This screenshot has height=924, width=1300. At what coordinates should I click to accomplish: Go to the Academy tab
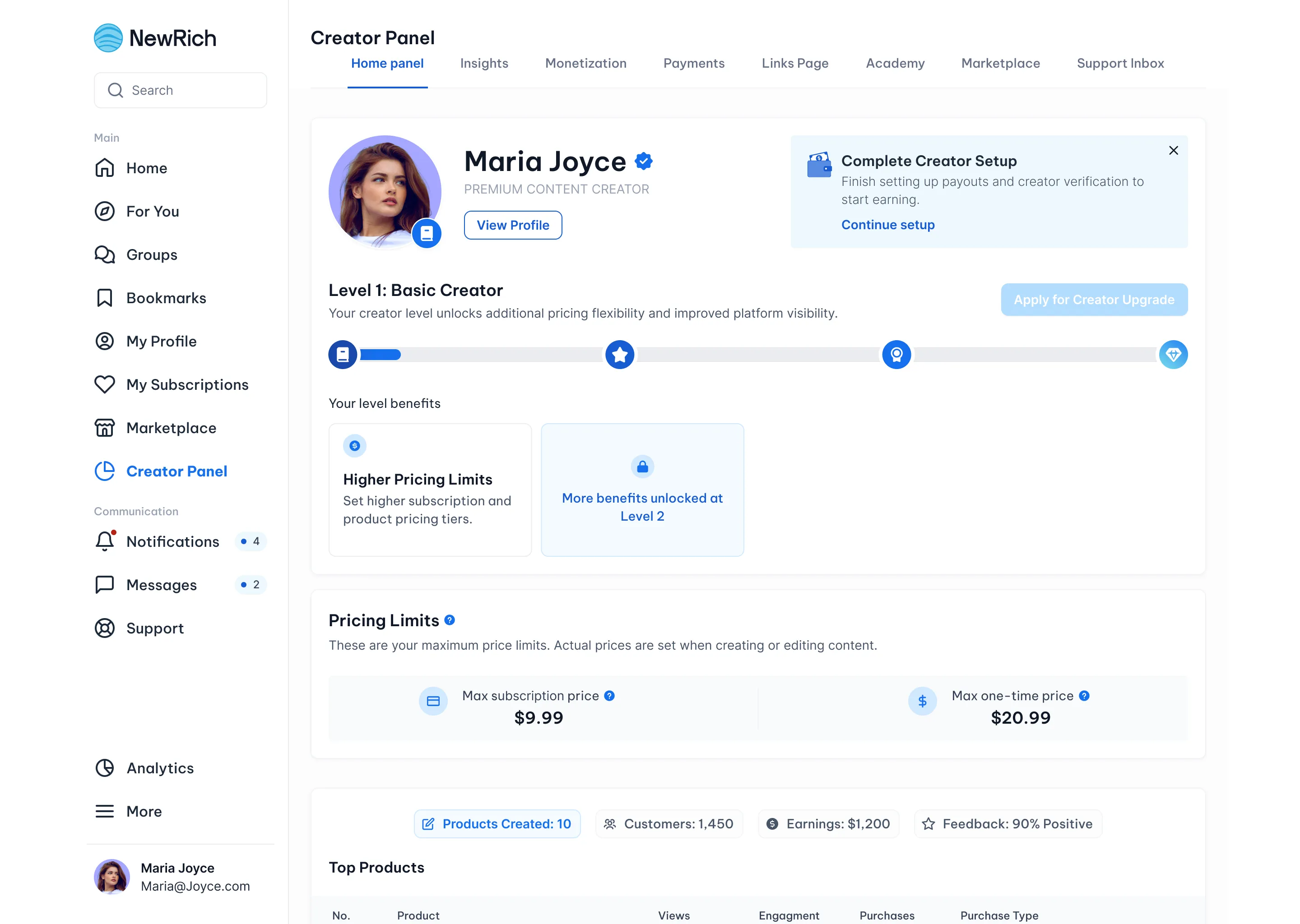(x=895, y=63)
